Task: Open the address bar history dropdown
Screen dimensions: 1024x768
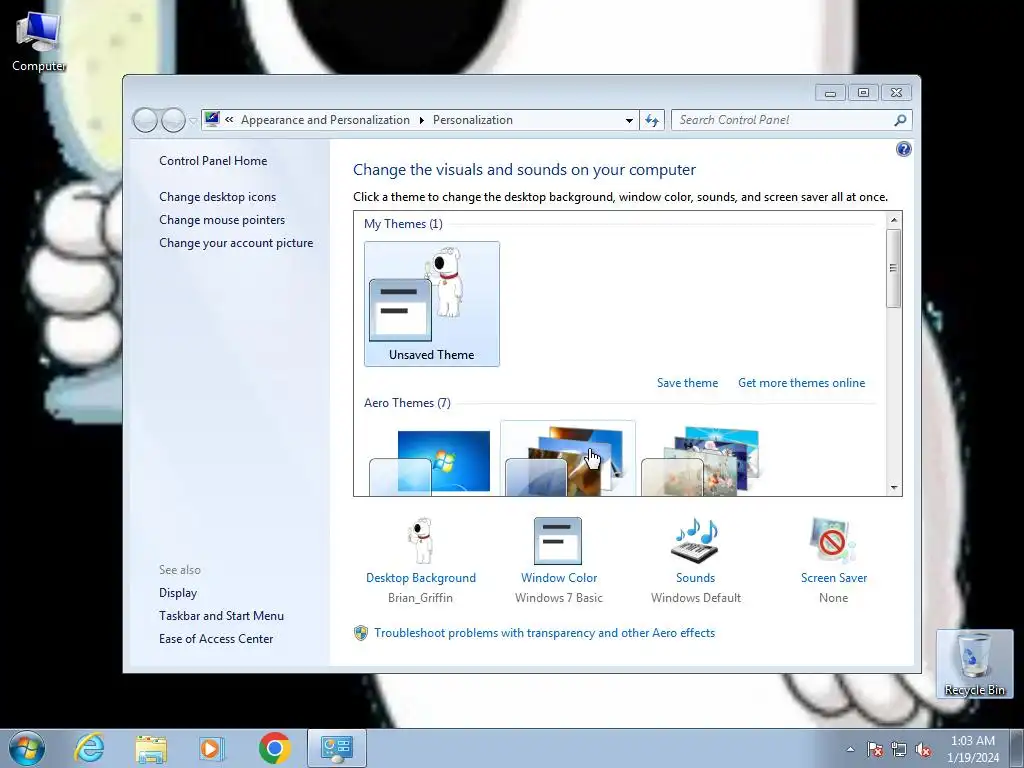Action: (629, 120)
